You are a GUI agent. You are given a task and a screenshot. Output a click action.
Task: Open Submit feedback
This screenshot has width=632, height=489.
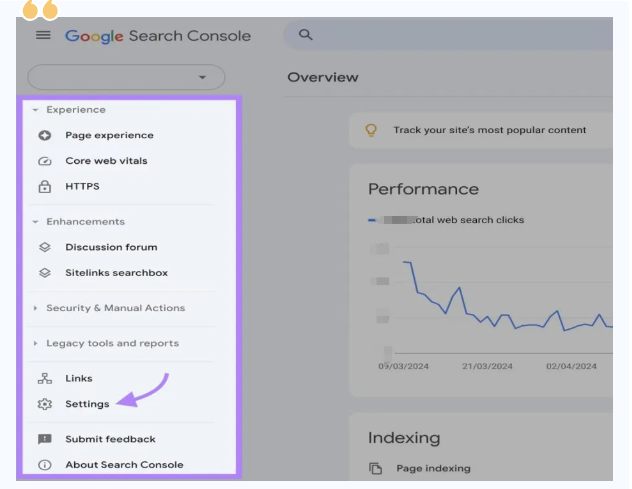[x=110, y=439]
